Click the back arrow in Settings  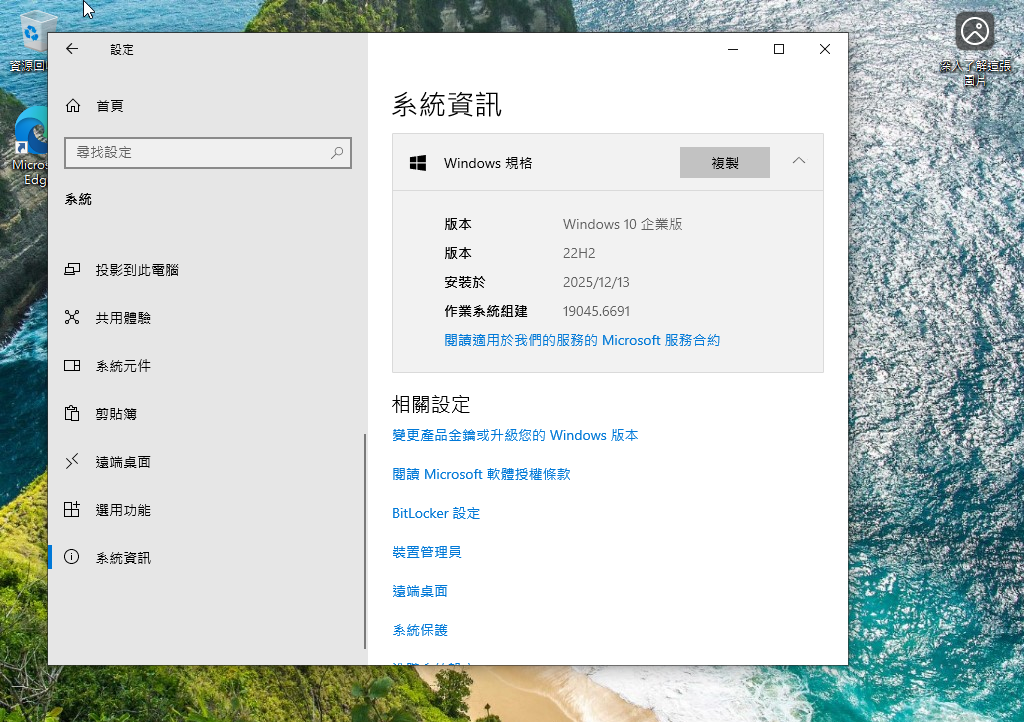[72, 49]
